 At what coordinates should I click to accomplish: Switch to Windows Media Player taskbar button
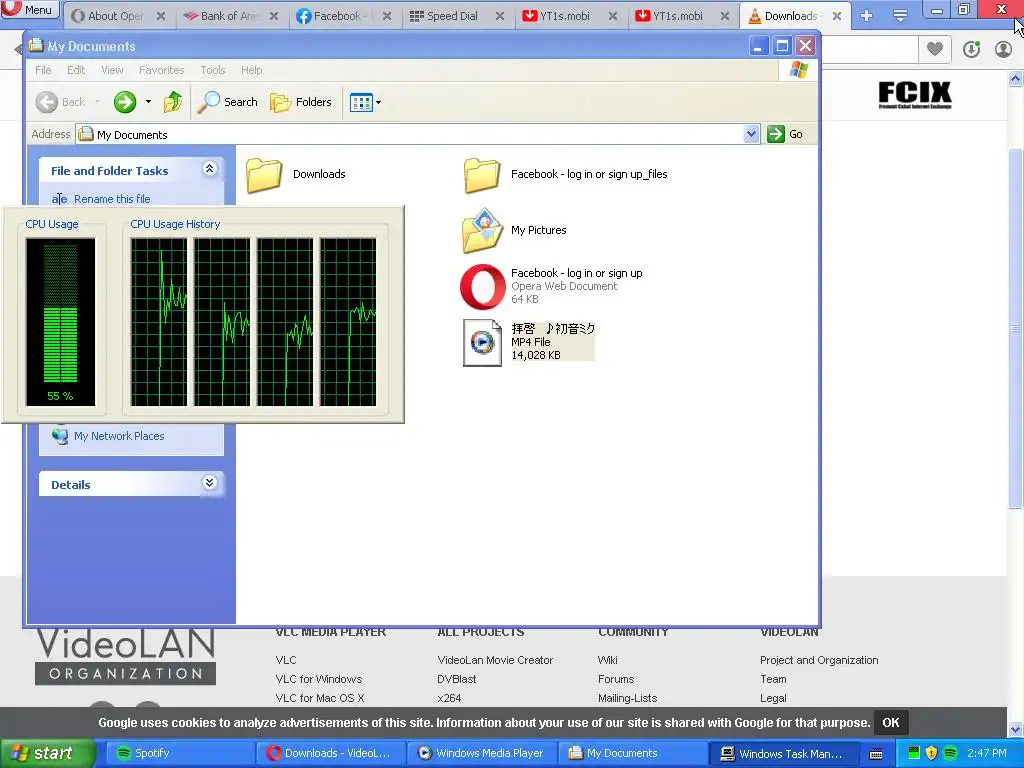(482, 754)
